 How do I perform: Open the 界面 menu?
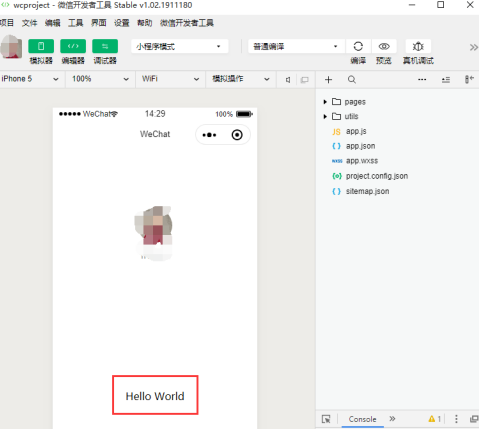coord(99,23)
